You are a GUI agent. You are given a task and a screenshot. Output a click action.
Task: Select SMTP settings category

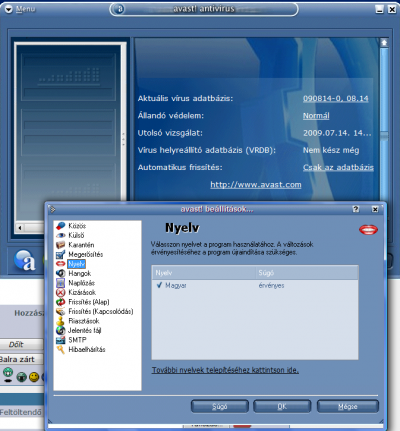[77, 340]
